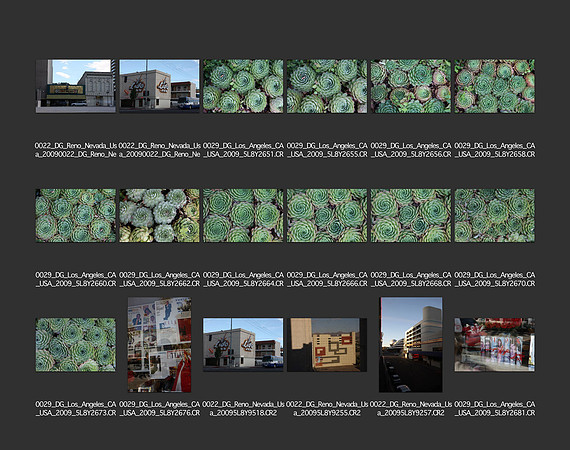Open the vertical magazine posters photo 5L8Y2676
The height and width of the screenshot is (450, 570).
point(159,345)
